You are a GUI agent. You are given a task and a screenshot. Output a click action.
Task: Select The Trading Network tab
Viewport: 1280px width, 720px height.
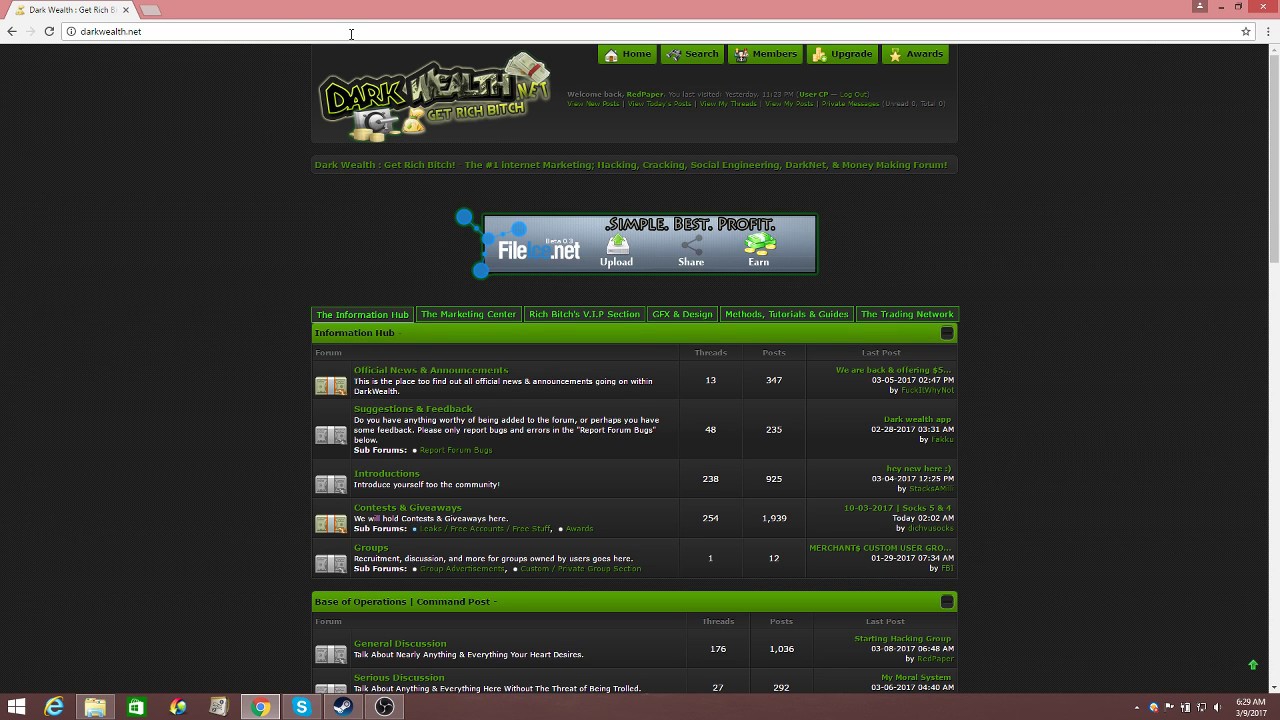pos(907,314)
